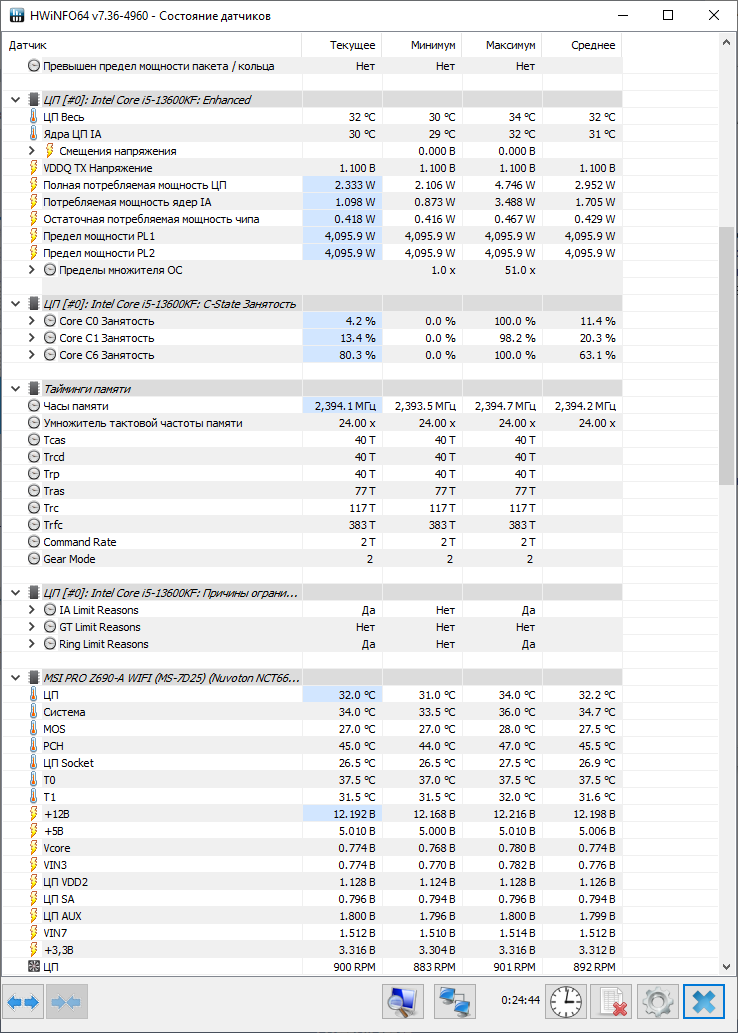738x1033 pixels.
Task: Collapse the Причины ограничения CPU group
Action: [15, 593]
